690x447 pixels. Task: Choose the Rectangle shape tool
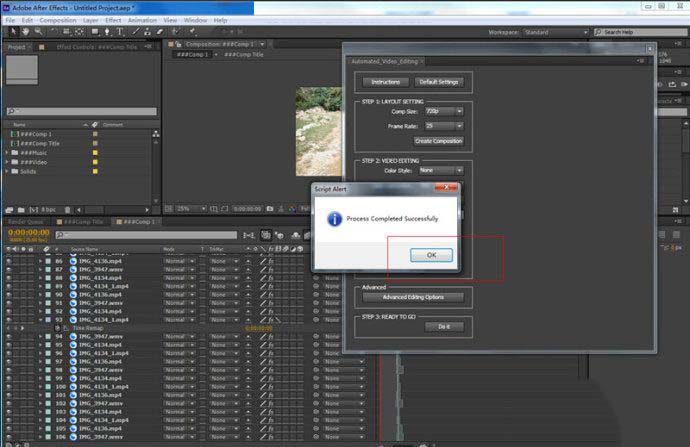tap(93, 32)
